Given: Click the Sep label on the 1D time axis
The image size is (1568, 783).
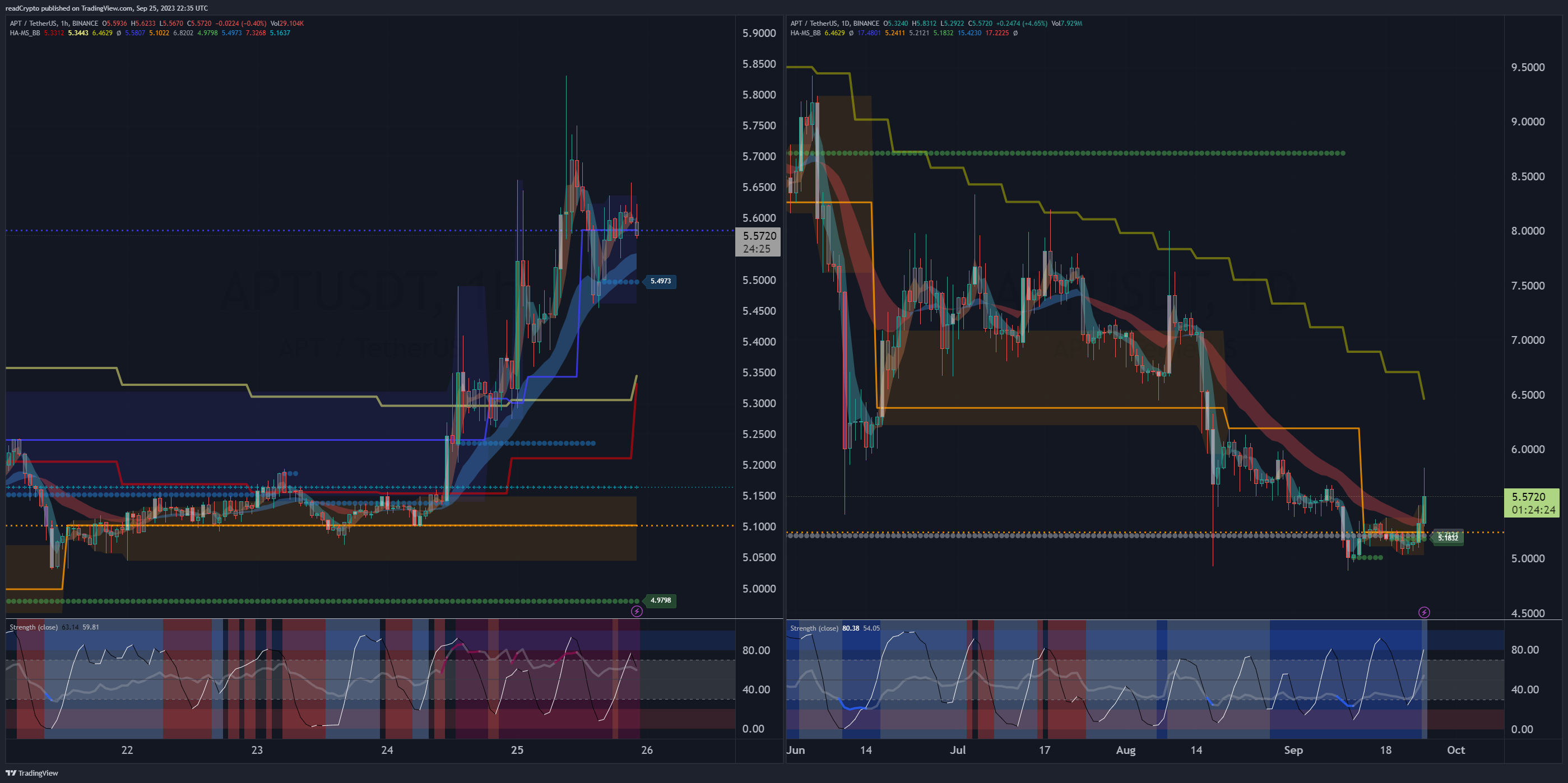Looking at the screenshot, I should point(1293,749).
